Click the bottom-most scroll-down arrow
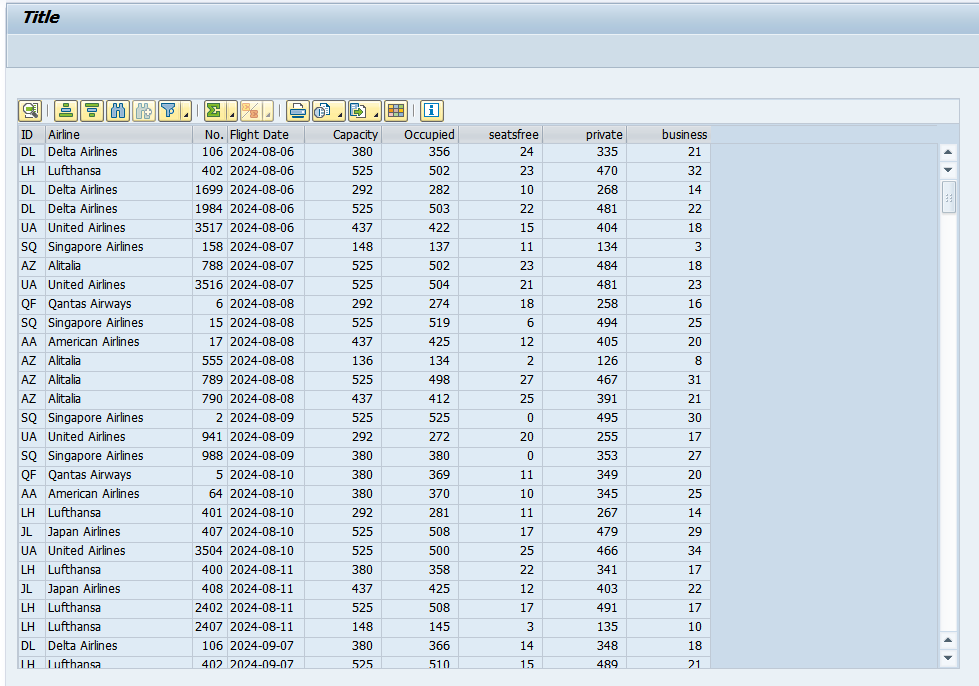 pos(948,658)
